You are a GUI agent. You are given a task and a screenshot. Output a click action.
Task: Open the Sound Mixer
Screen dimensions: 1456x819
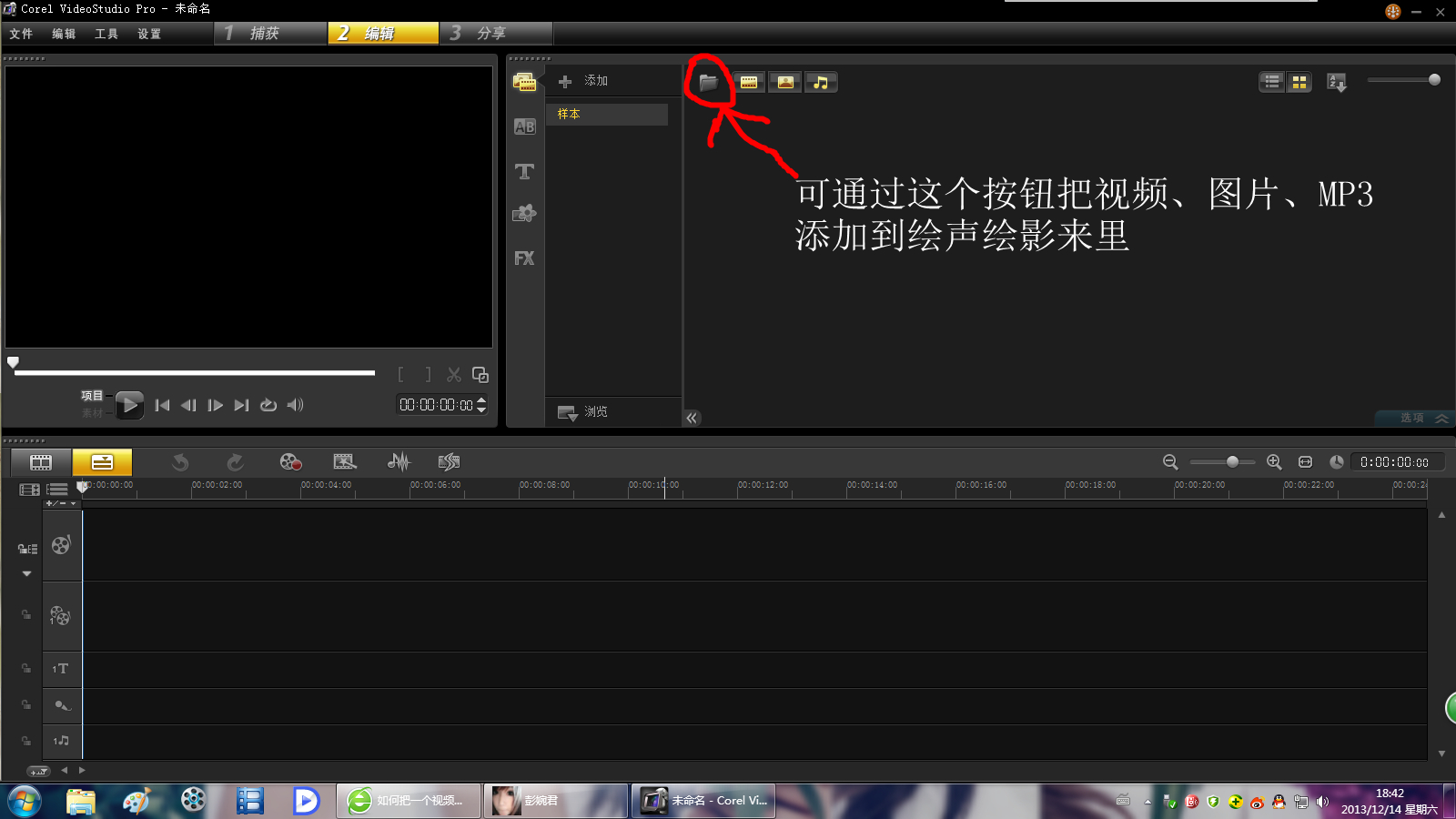(399, 462)
